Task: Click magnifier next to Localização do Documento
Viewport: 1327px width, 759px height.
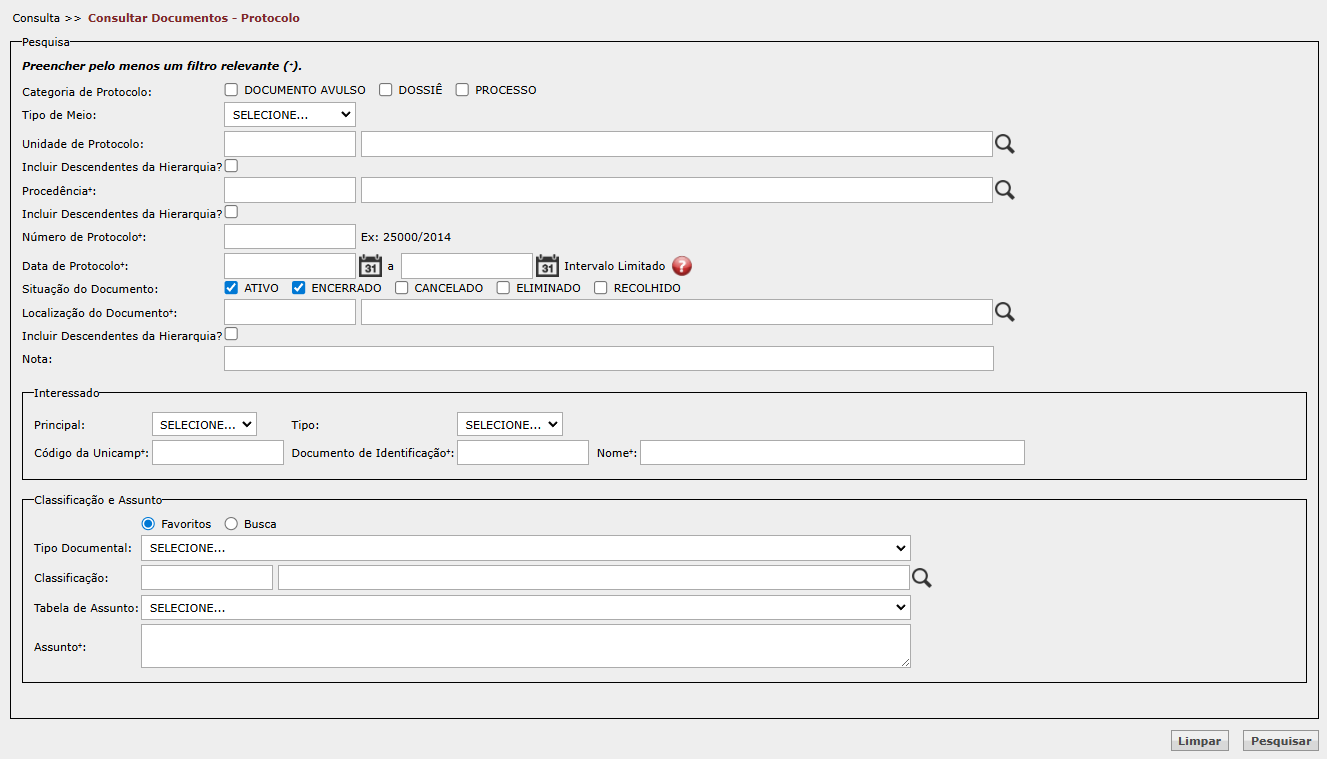Action: [1004, 312]
